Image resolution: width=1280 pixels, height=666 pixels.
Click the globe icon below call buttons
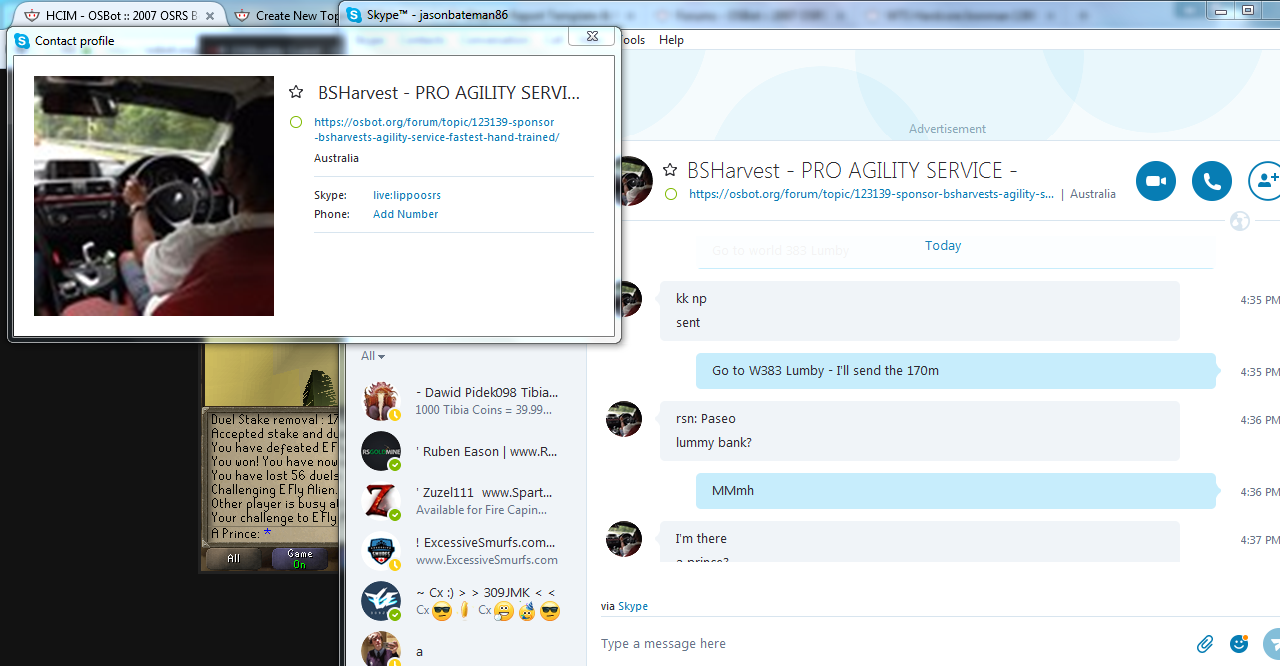pyautogui.click(x=1240, y=221)
